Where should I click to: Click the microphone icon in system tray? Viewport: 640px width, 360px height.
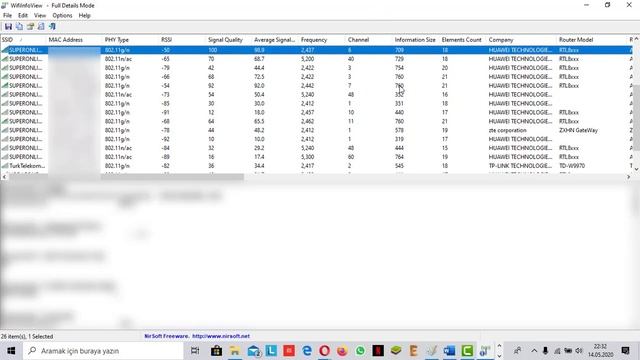(x=545, y=351)
